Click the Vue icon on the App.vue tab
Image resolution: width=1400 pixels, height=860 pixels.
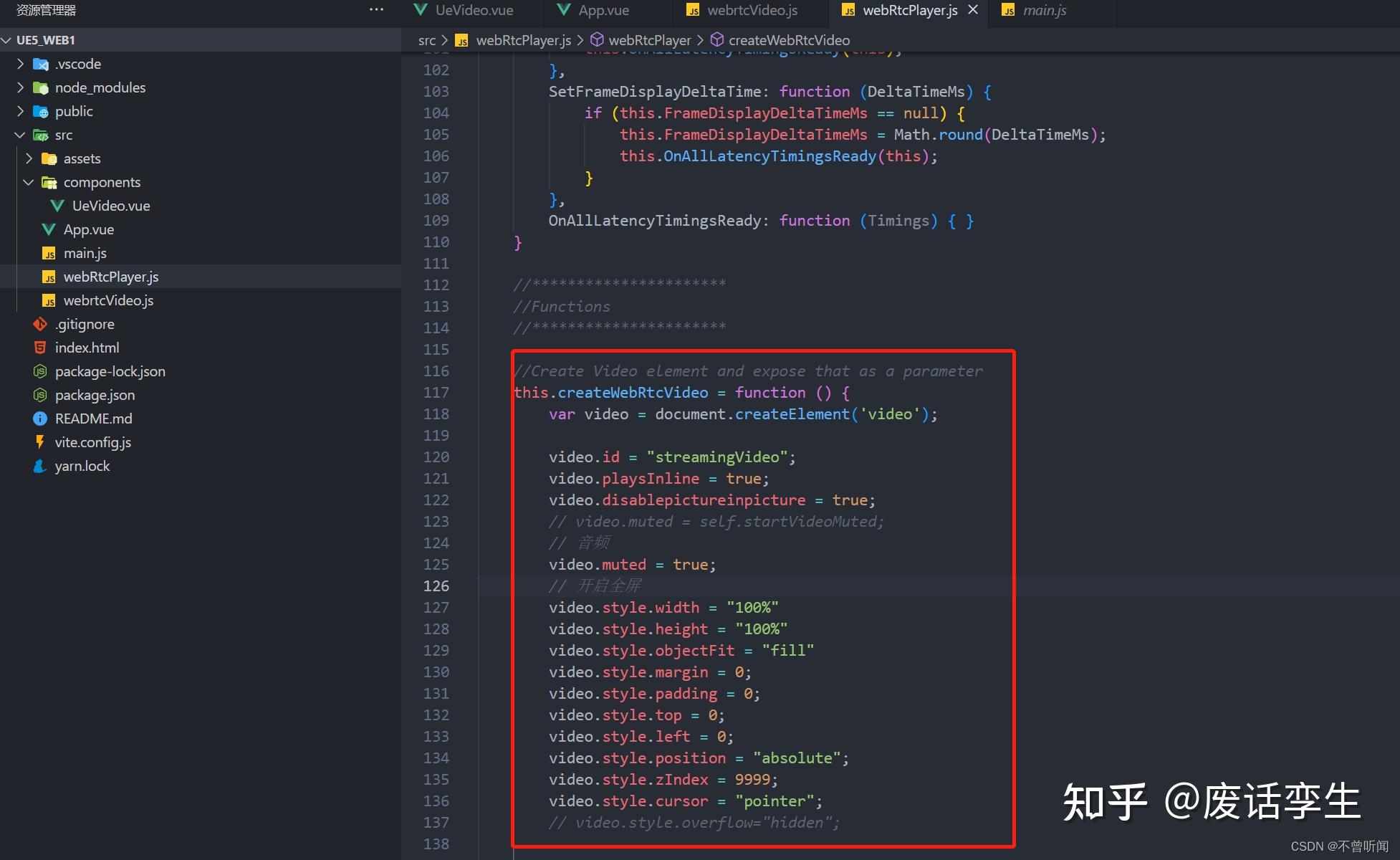(563, 9)
